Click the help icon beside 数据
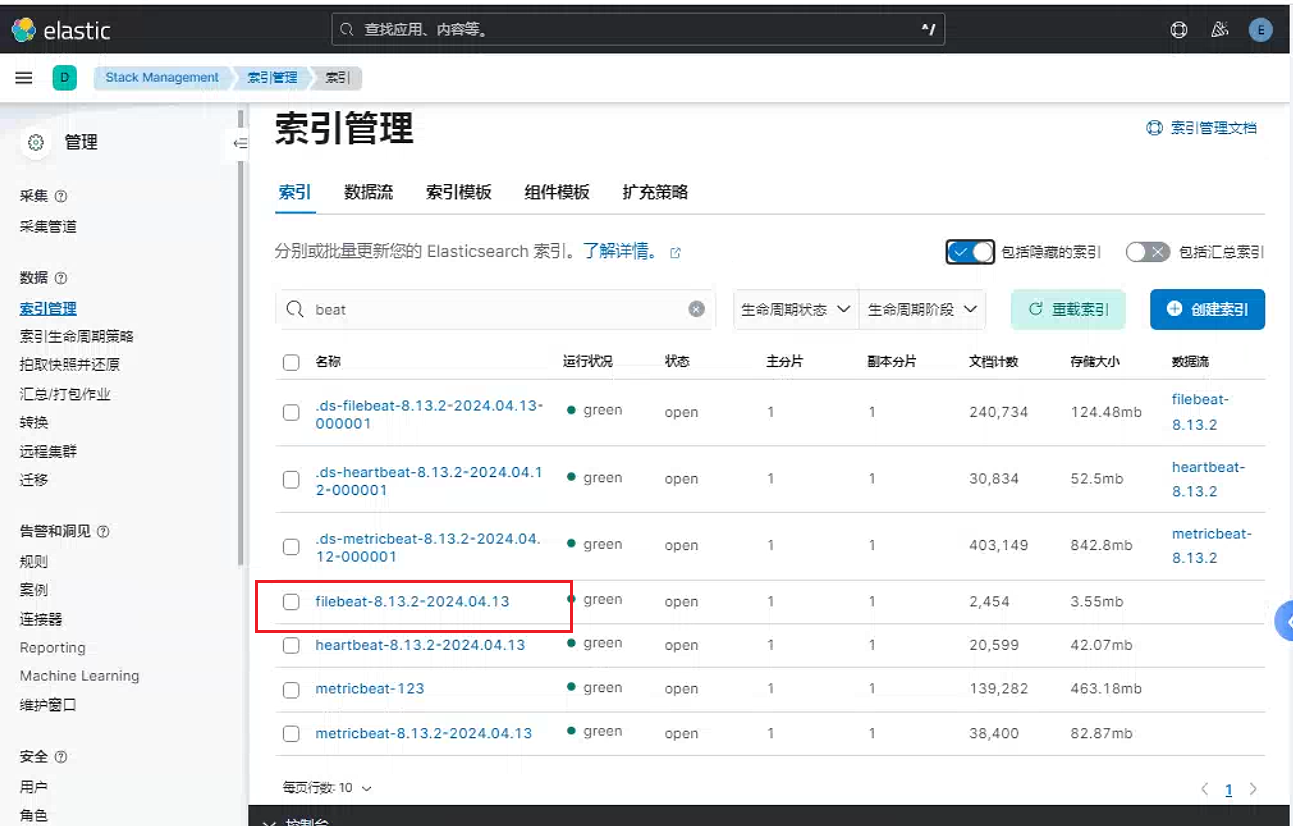 61,278
